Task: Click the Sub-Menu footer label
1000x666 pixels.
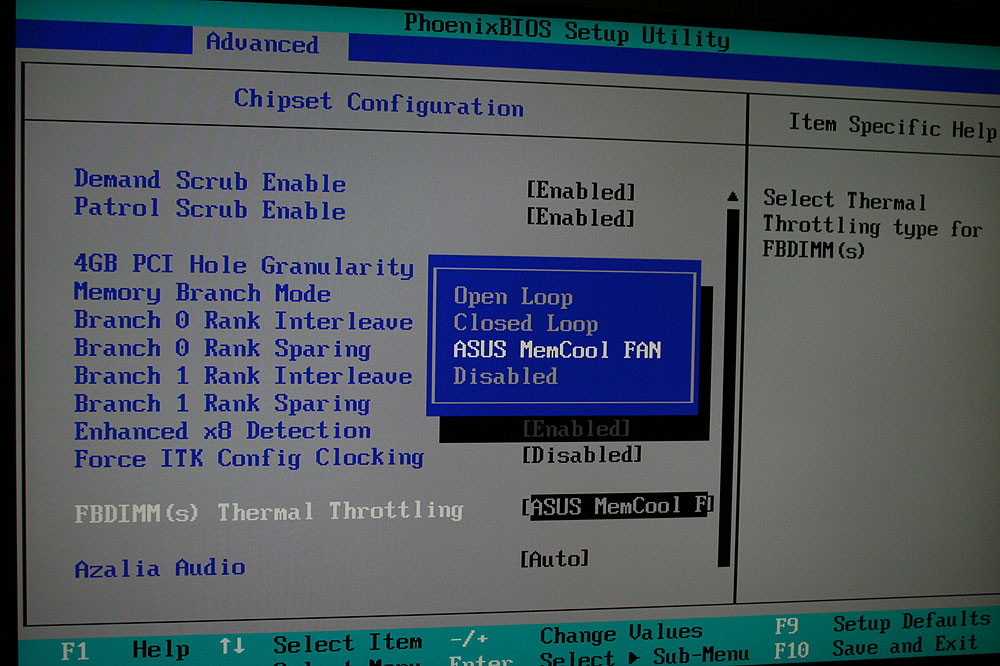Action: click(x=701, y=656)
